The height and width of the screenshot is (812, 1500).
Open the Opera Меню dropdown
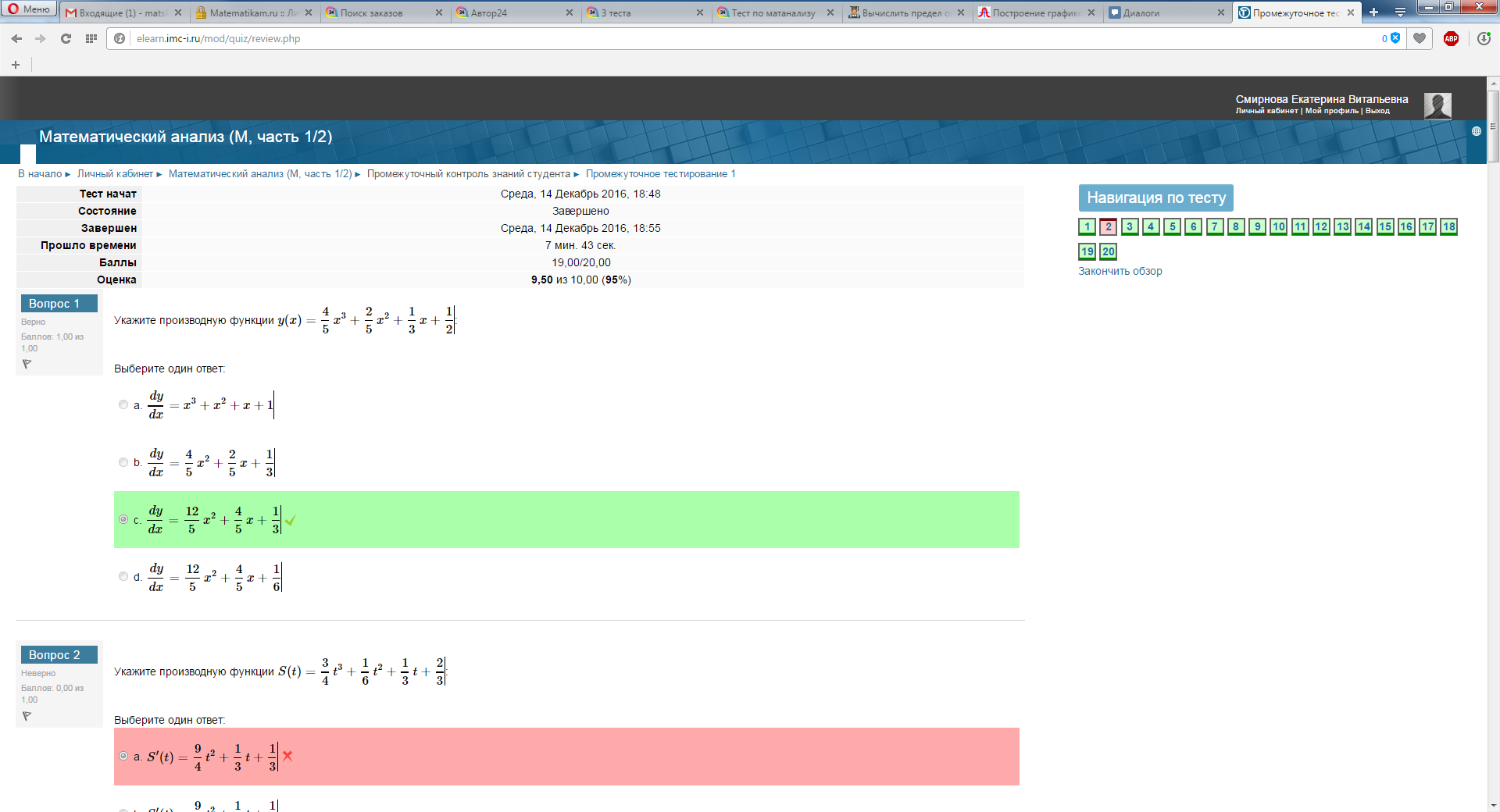tap(29, 9)
